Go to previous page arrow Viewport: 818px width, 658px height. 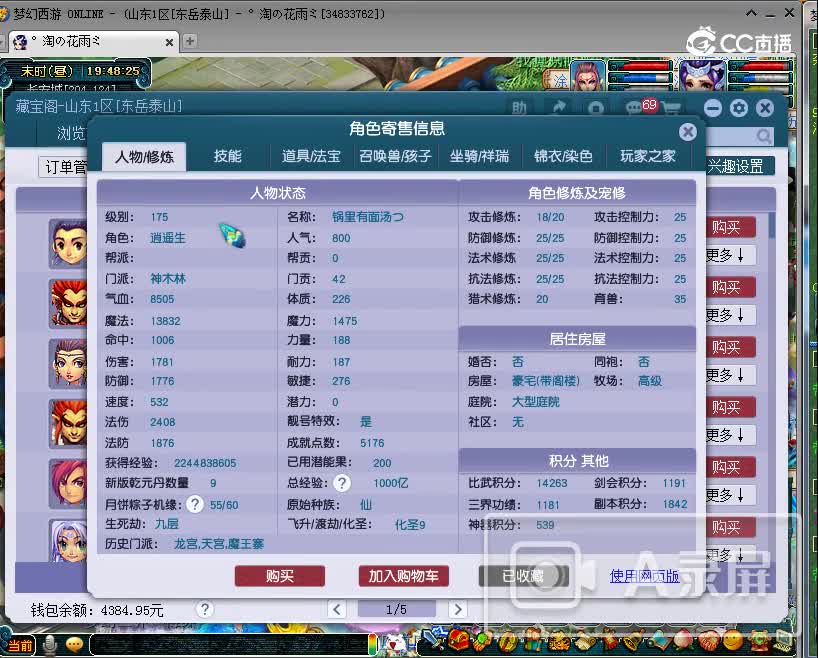(336, 609)
